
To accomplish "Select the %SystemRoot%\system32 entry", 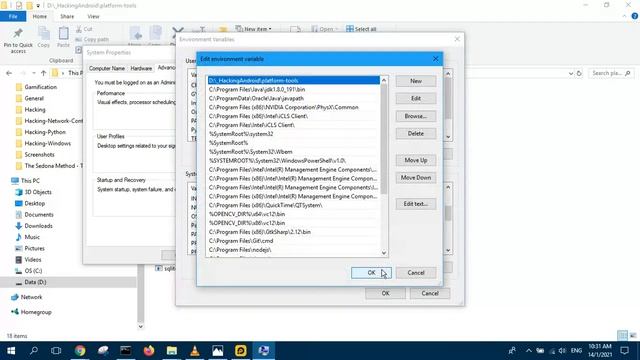I will (293, 134).
